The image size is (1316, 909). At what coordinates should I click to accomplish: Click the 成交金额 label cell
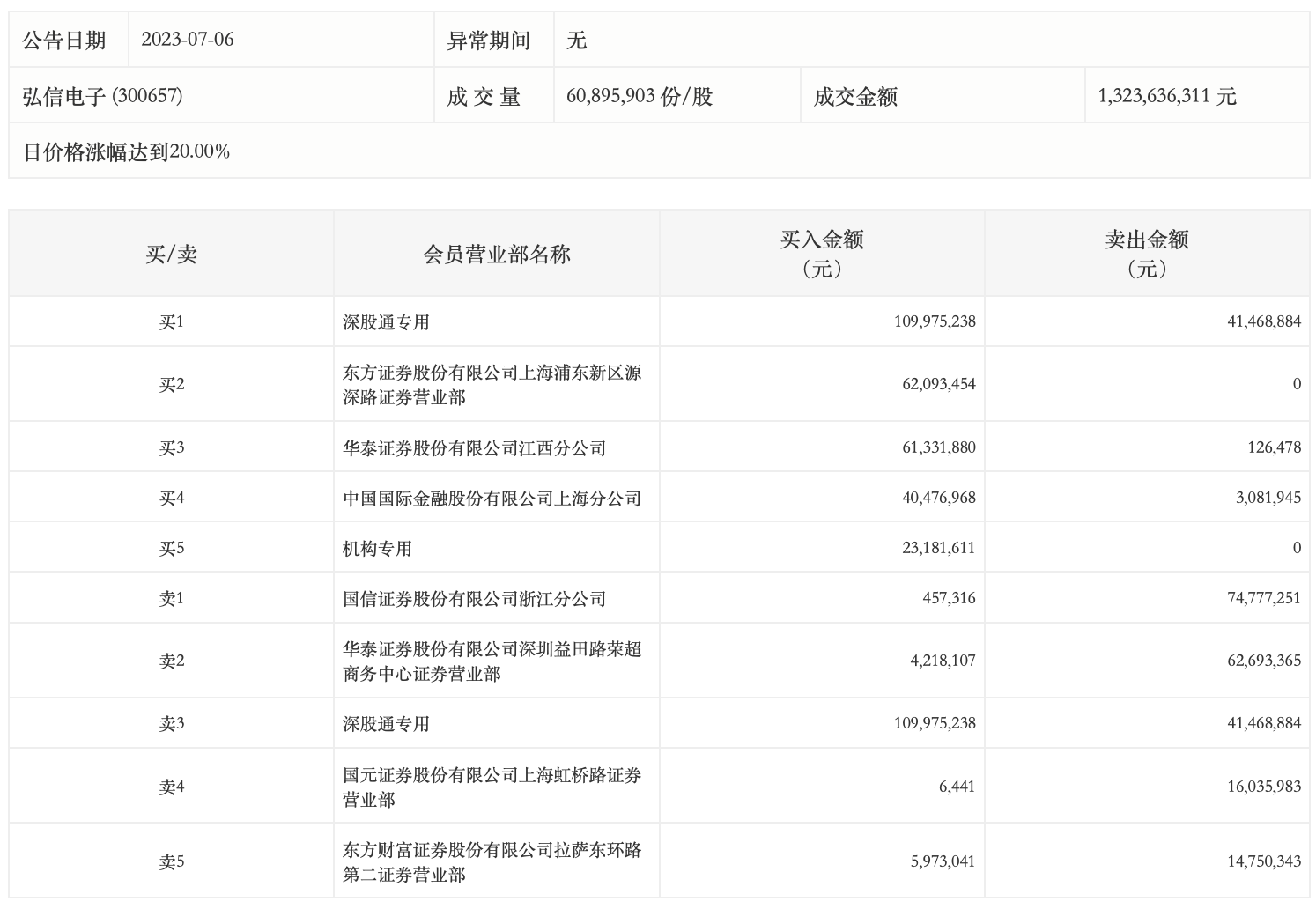coord(854,96)
